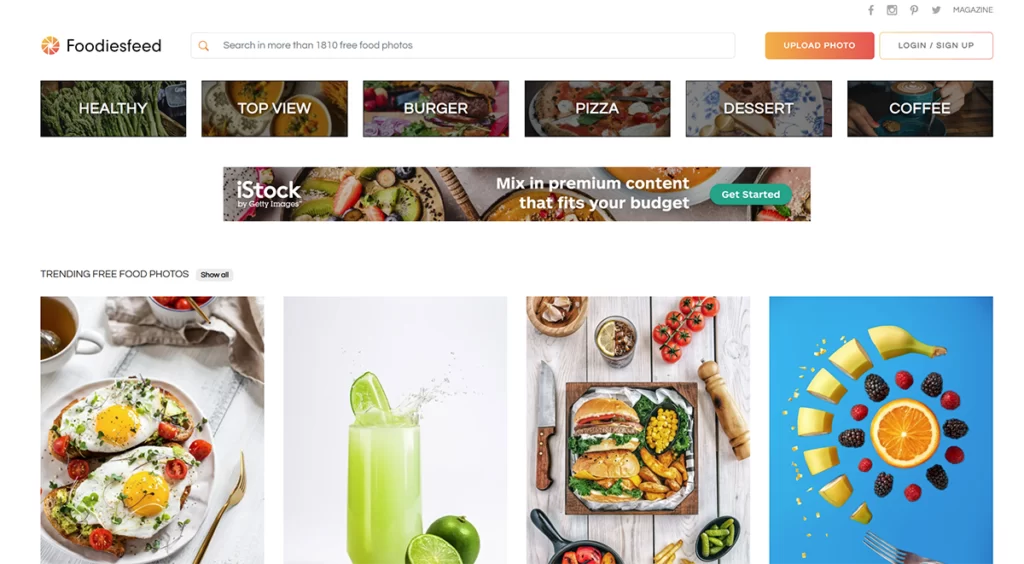Image resolution: width=1024 pixels, height=564 pixels.
Task: Open the Facebook social icon
Action: [x=871, y=10]
